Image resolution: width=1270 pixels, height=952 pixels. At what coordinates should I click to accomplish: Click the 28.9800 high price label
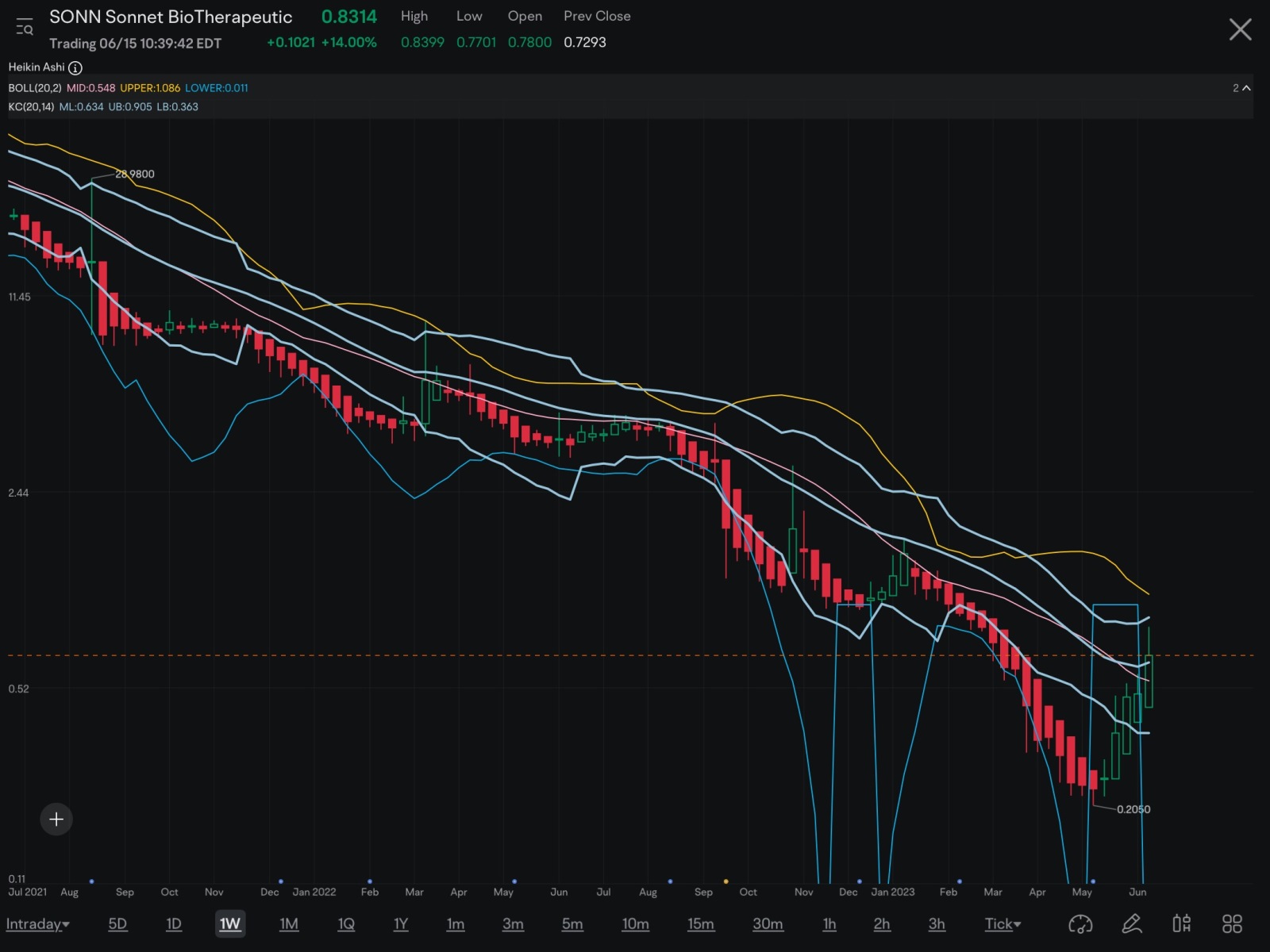point(135,174)
